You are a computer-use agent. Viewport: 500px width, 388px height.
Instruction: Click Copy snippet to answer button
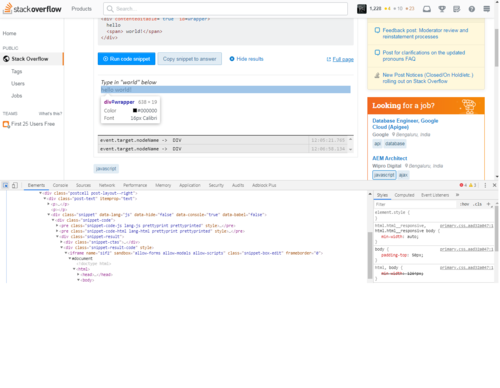coord(190,59)
